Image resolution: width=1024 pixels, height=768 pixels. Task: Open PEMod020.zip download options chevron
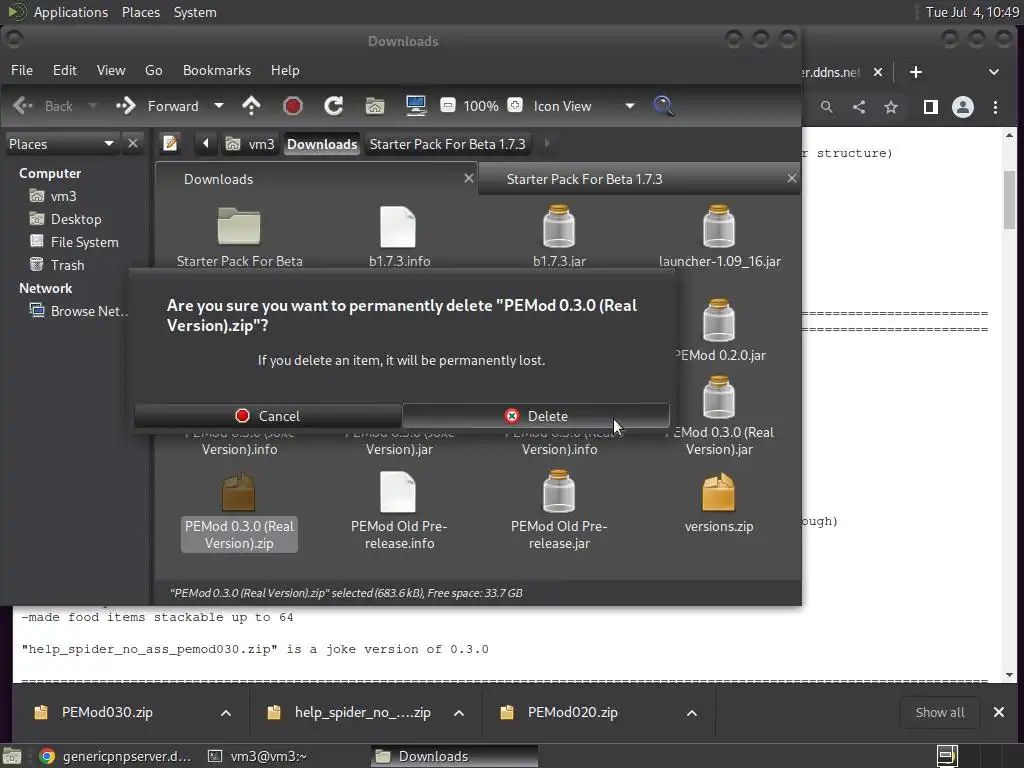coord(692,712)
